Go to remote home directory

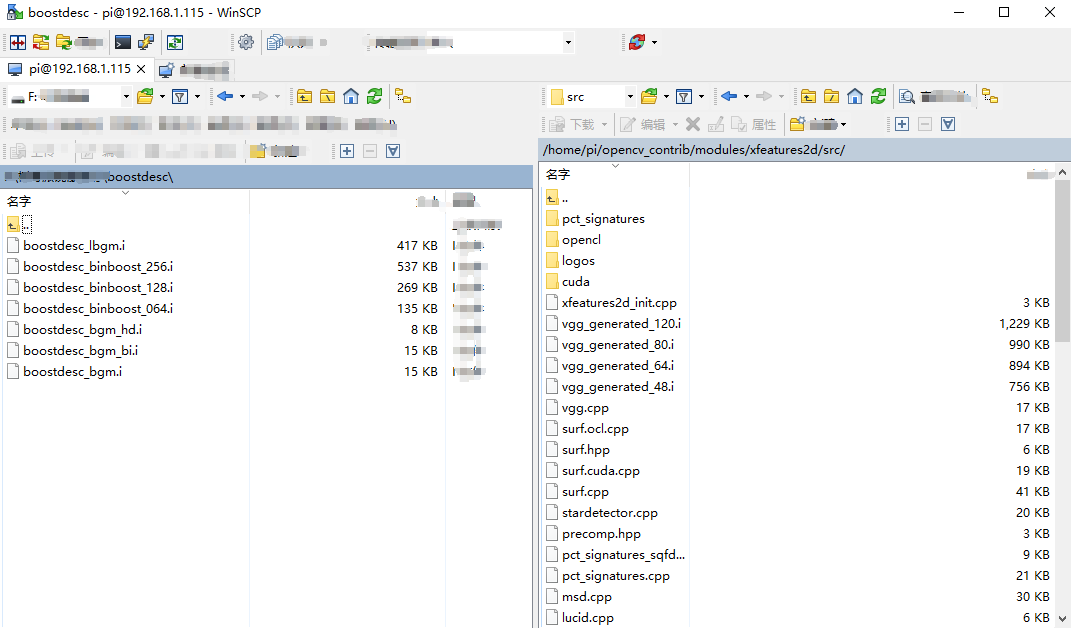[x=854, y=96]
